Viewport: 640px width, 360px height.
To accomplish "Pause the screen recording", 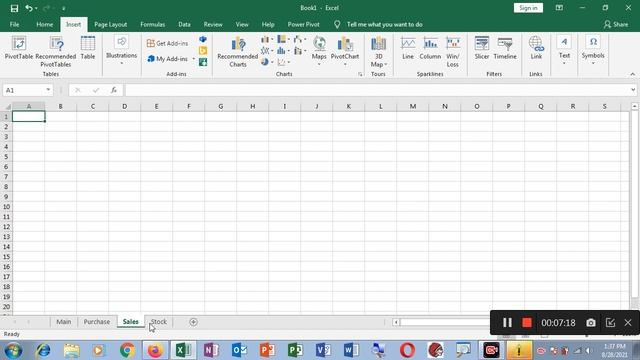I will 507,323.
